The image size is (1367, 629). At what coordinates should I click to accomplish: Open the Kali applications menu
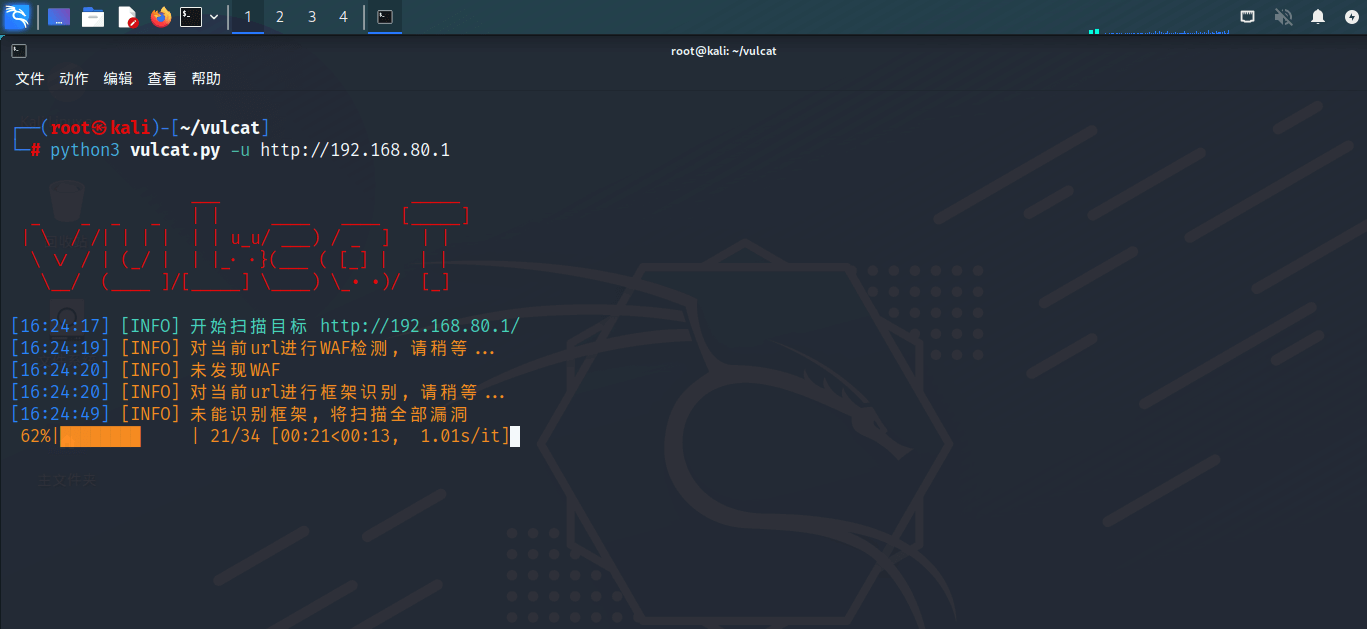pyautogui.click(x=17, y=16)
